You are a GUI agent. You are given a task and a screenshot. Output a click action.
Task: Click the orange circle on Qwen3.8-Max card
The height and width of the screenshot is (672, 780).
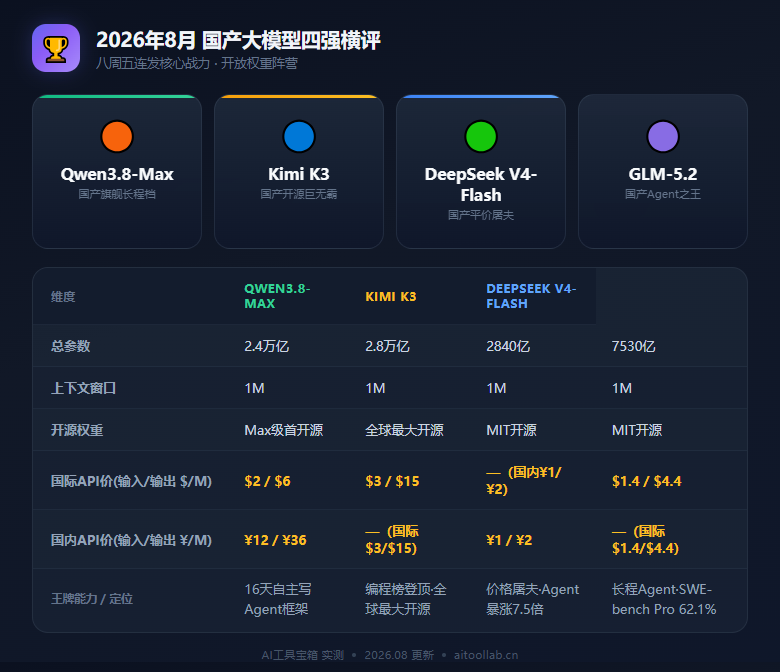coord(117,136)
